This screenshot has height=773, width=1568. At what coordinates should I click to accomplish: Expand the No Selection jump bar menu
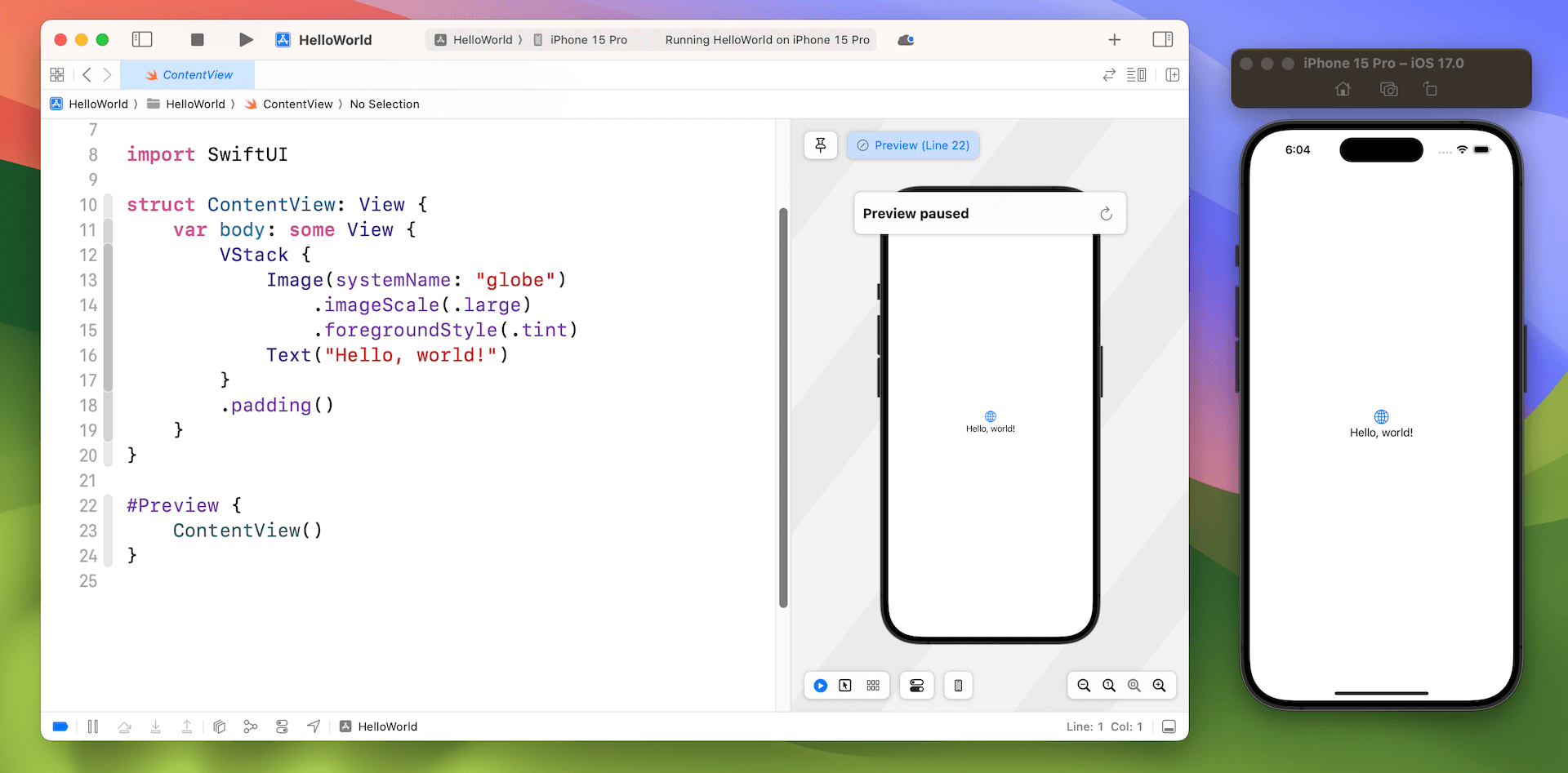click(384, 104)
